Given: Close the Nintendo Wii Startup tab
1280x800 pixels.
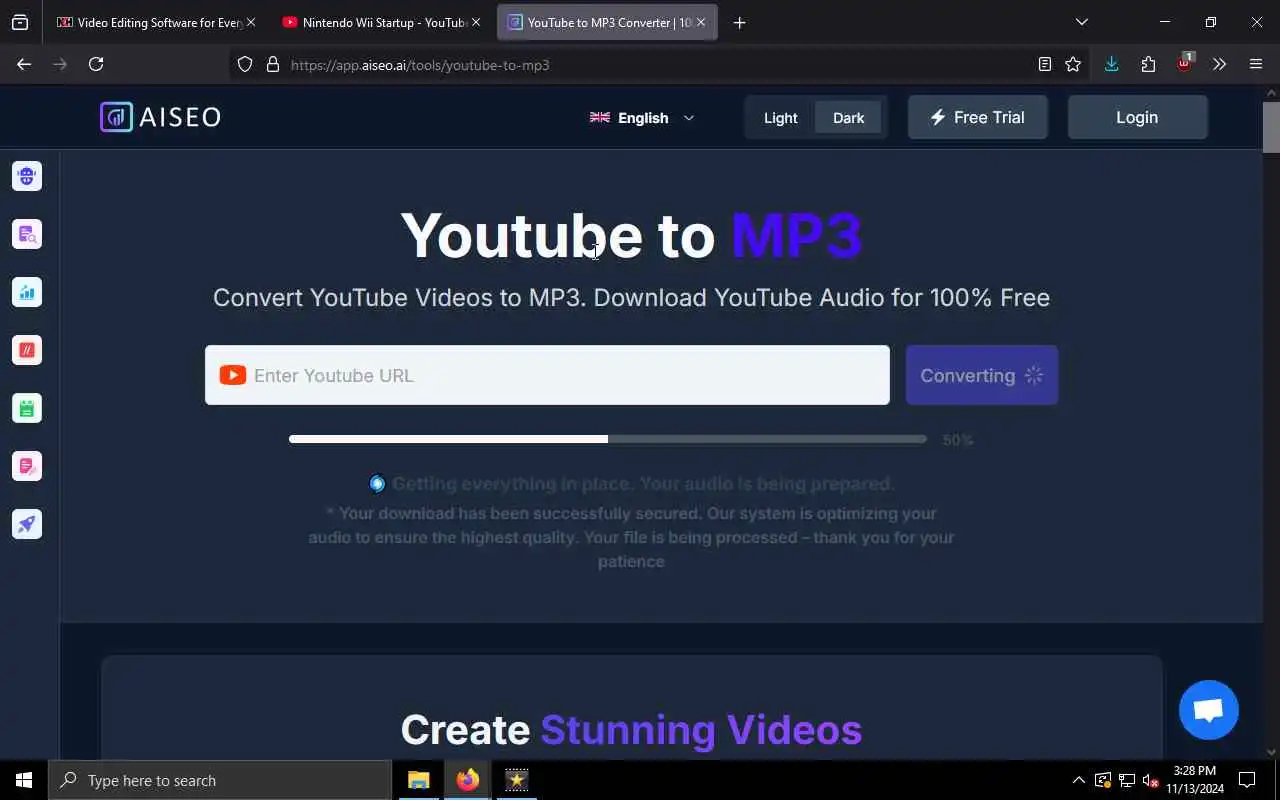Looking at the screenshot, I should [476, 22].
